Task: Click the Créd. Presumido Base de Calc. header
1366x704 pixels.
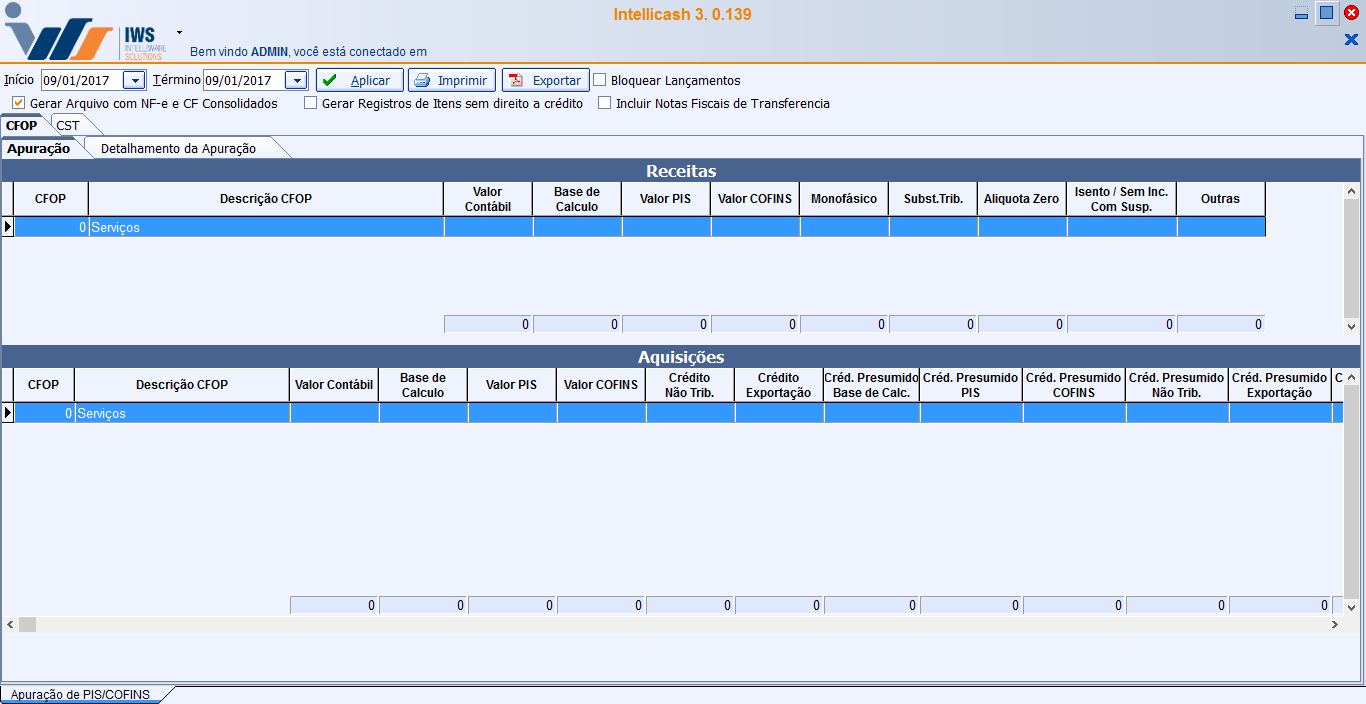Action: click(x=872, y=385)
